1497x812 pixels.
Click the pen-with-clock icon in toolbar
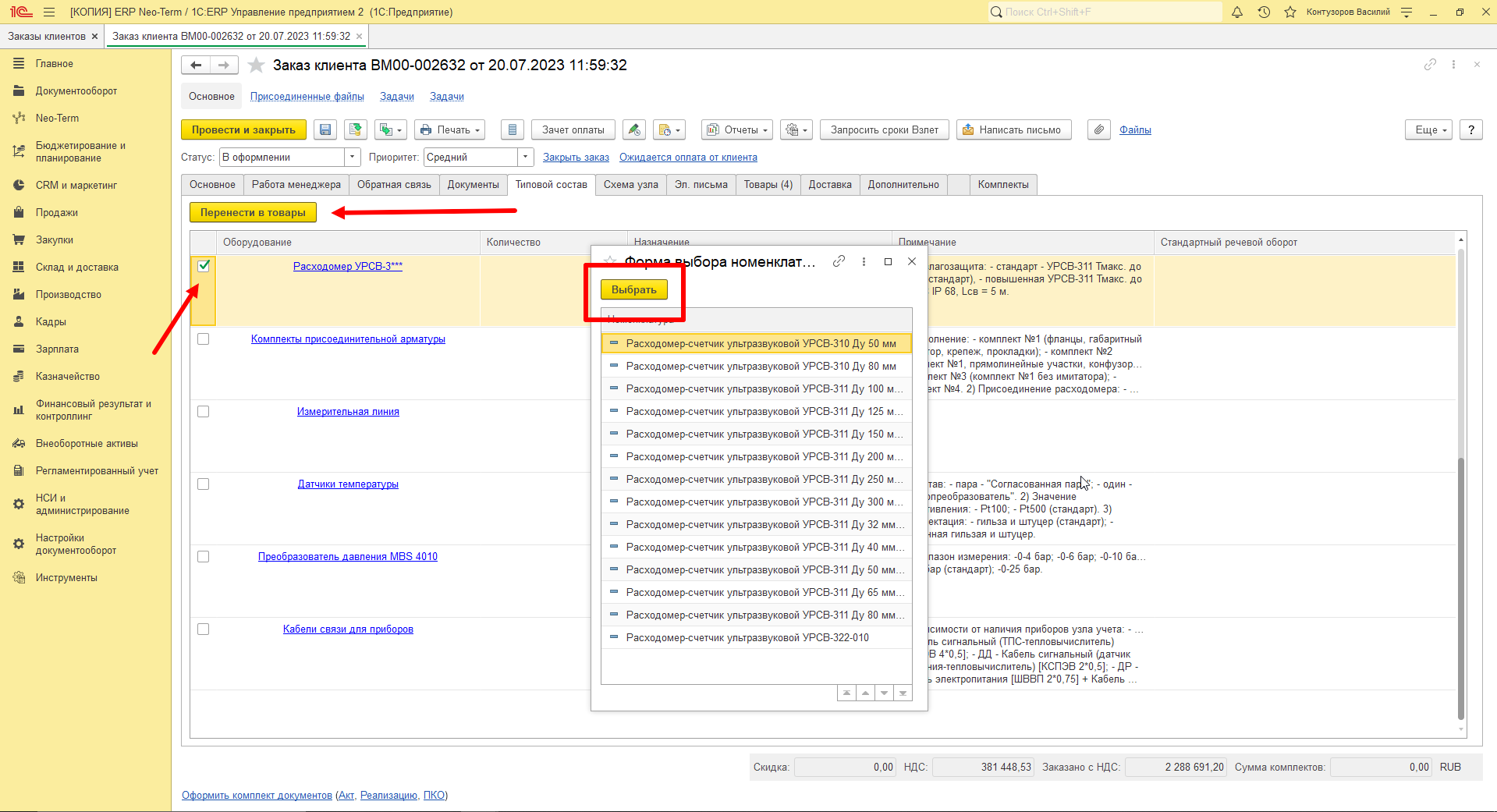[634, 129]
